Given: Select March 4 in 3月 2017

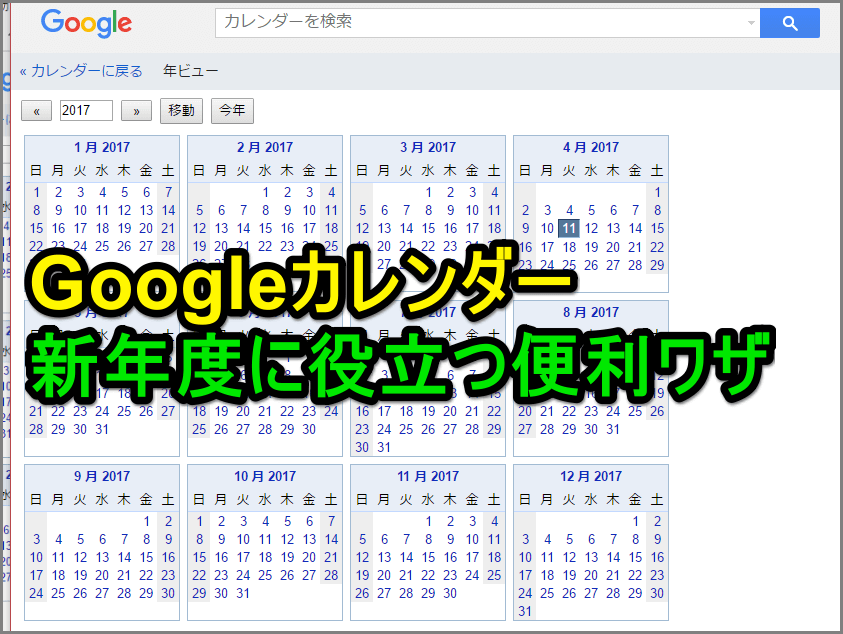Looking at the screenshot, I should click(495, 193).
